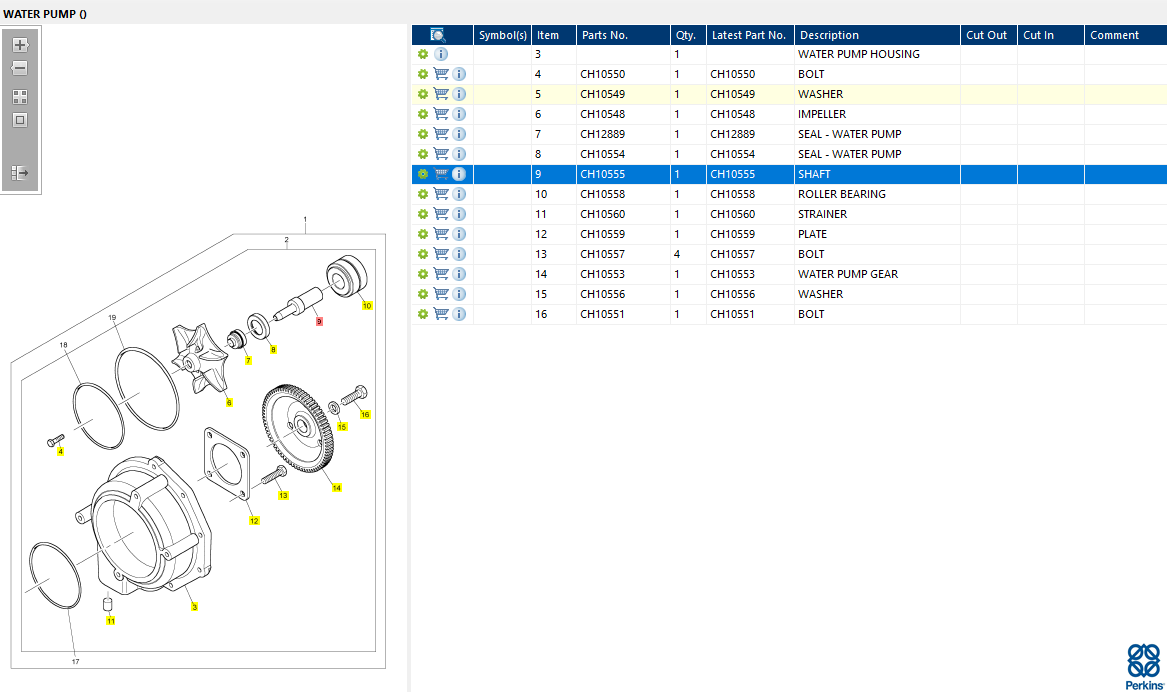Click the list export arrow icon
Screen dimensions: 1167x692
[20, 173]
